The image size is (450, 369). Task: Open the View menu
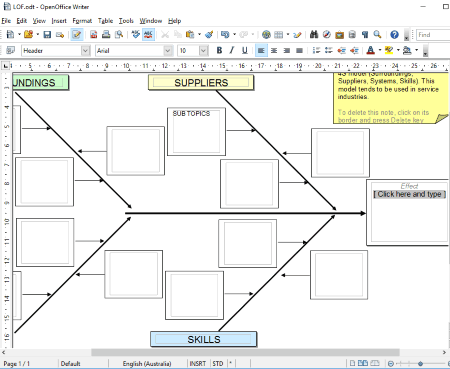click(39, 21)
